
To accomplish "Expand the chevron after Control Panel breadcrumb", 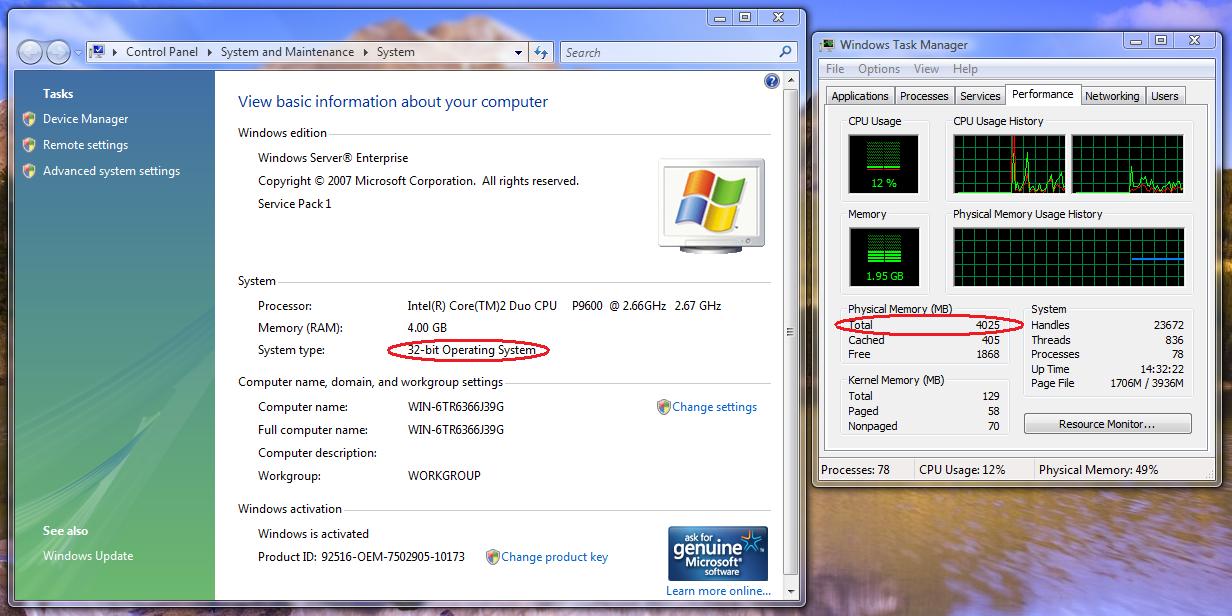I will click(210, 52).
